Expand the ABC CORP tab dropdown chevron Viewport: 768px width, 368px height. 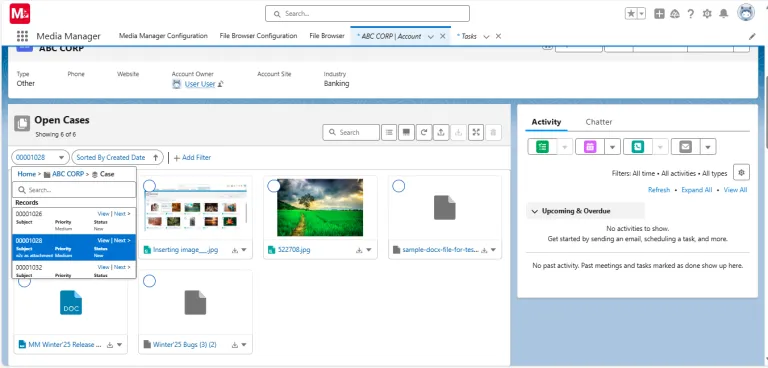click(431, 37)
